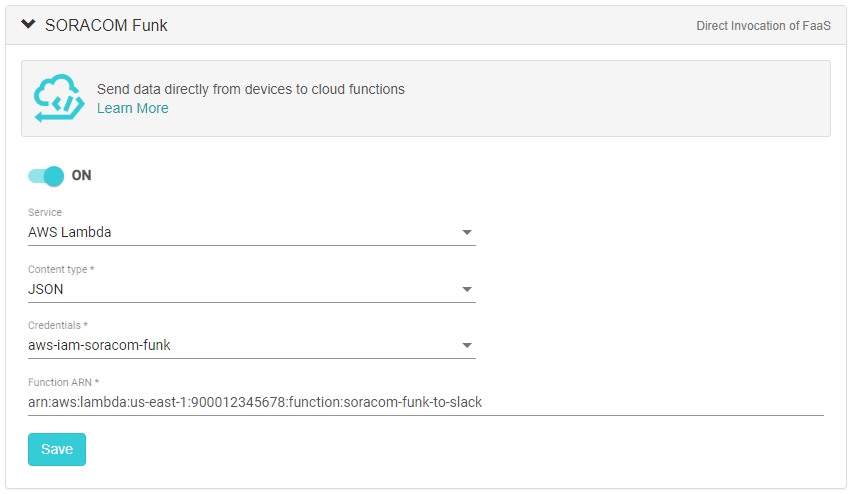Click the Service field label
This screenshot has width=852, height=494.
click(x=45, y=213)
